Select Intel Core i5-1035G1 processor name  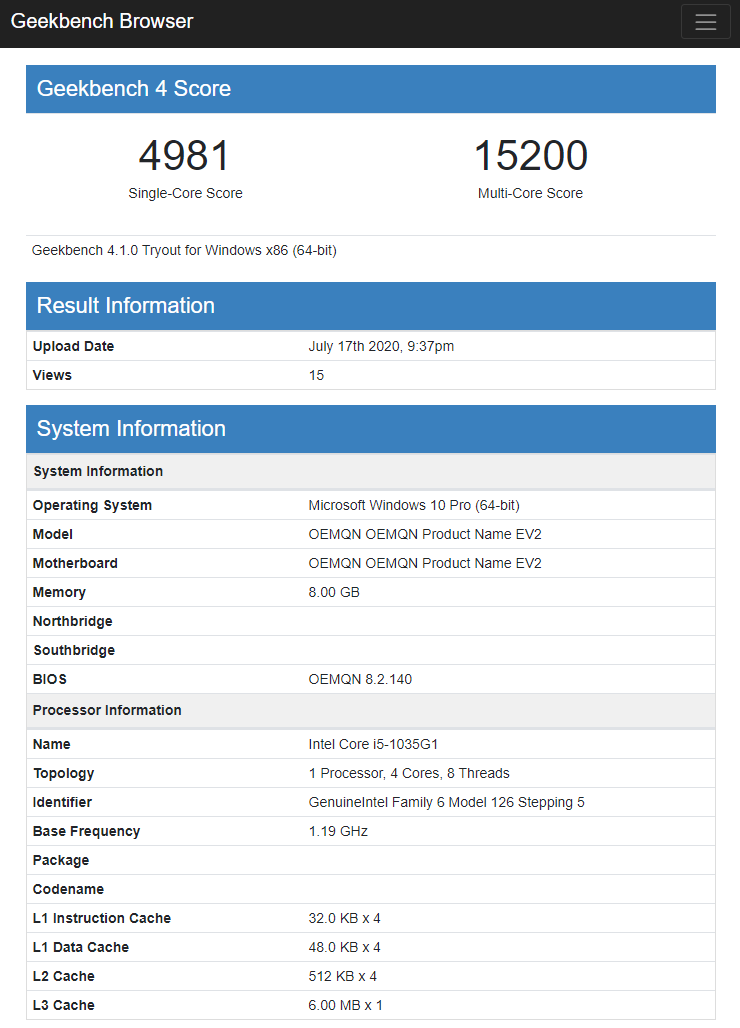(374, 744)
